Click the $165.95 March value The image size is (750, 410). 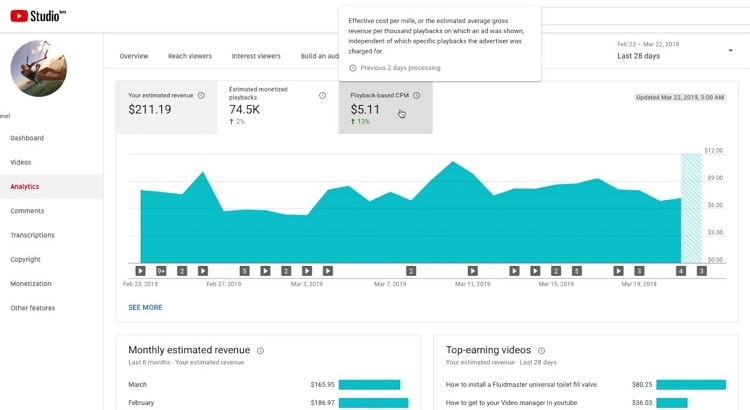click(x=322, y=384)
